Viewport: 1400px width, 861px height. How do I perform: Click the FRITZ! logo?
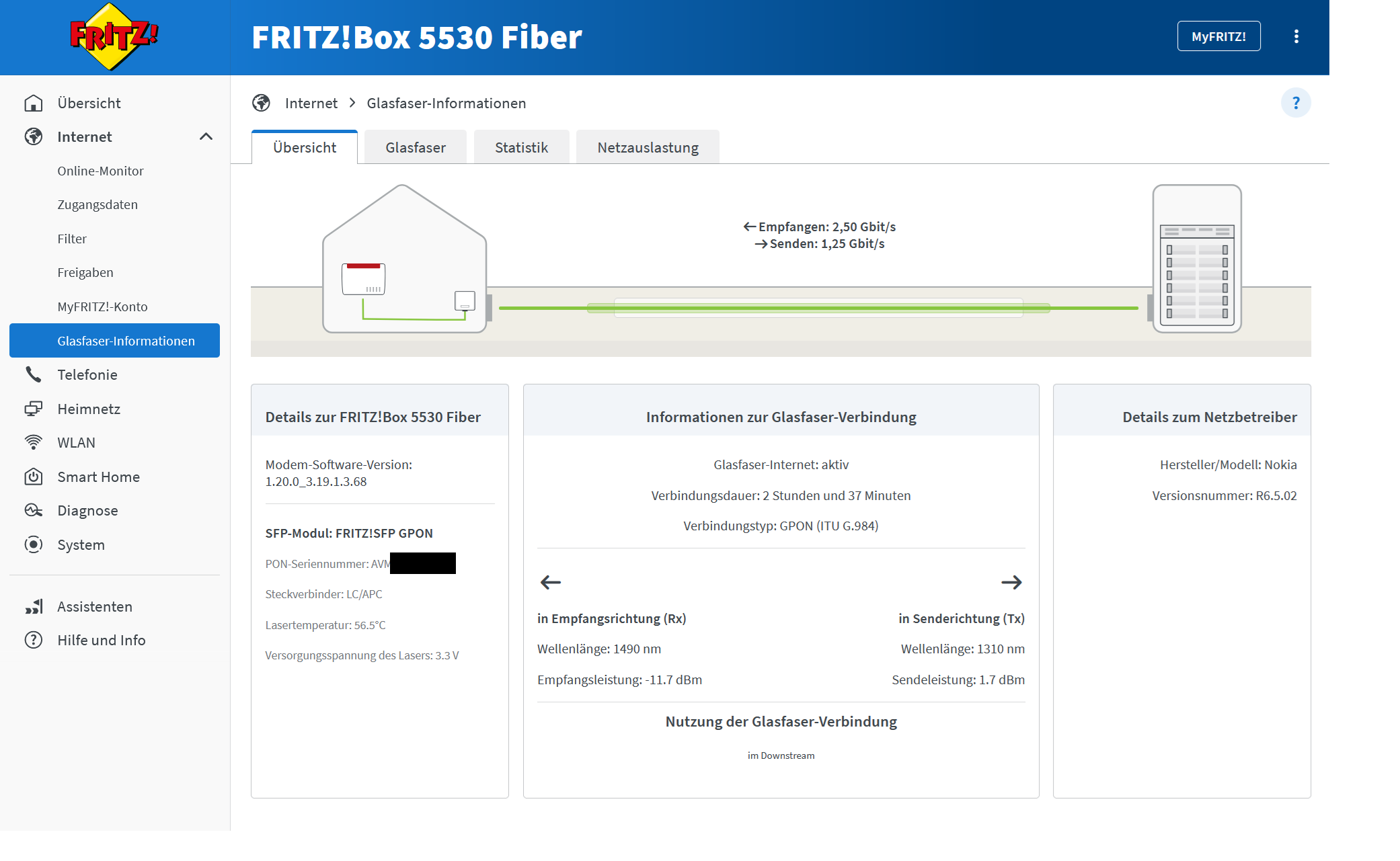click(114, 37)
